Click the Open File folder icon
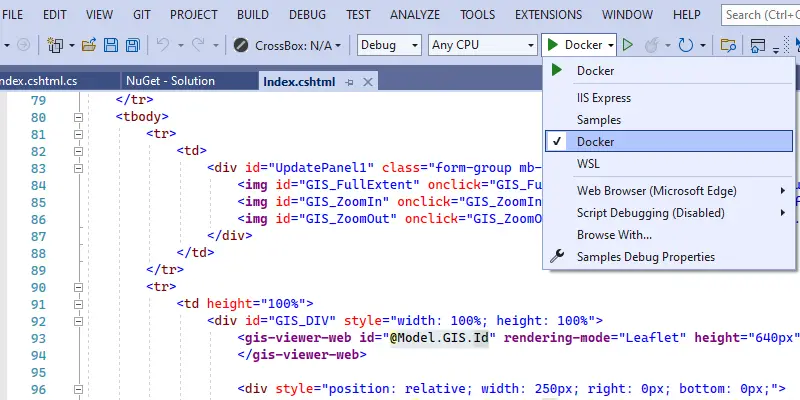Image resolution: width=800 pixels, height=400 pixels. [89, 45]
